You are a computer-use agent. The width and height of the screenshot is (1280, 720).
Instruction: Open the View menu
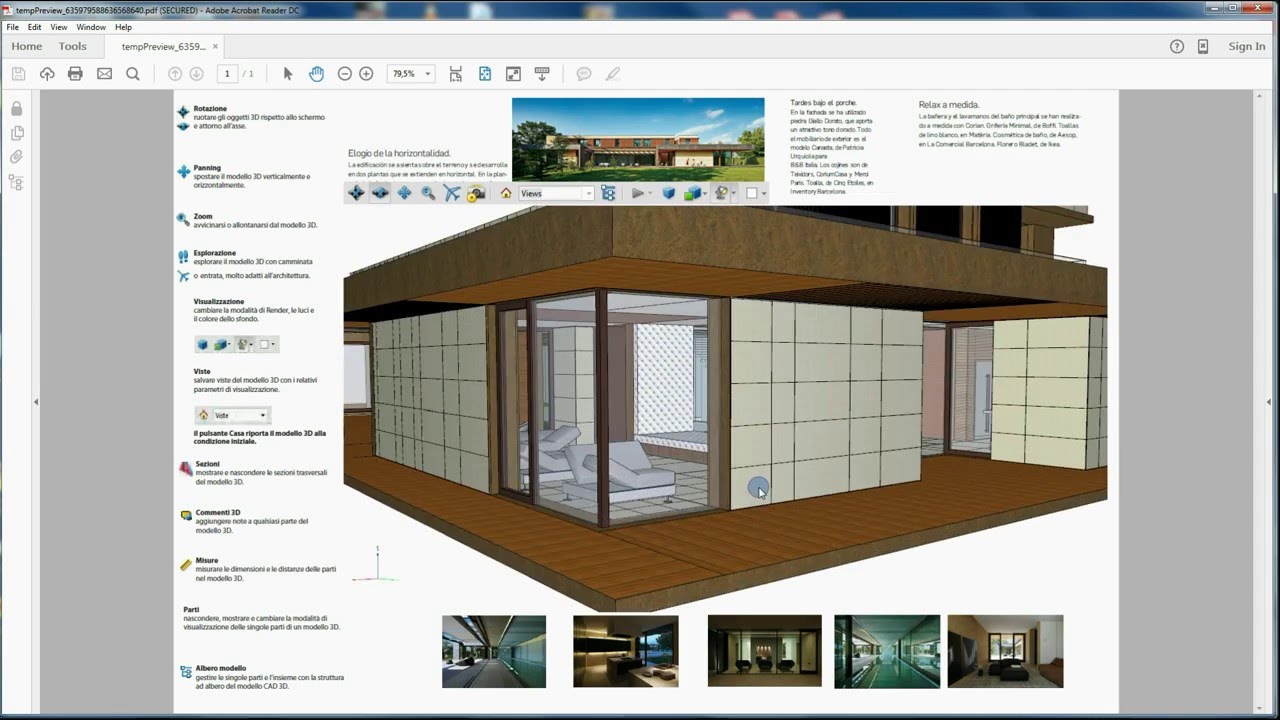click(x=59, y=27)
